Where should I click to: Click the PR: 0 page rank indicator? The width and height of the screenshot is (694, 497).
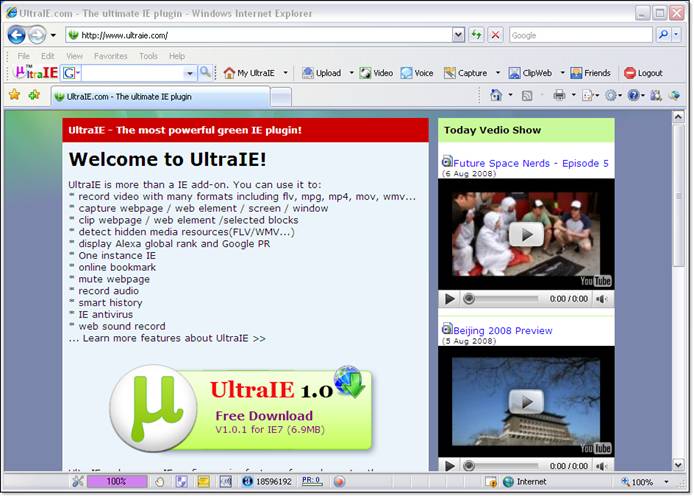click(x=312, y=481)
